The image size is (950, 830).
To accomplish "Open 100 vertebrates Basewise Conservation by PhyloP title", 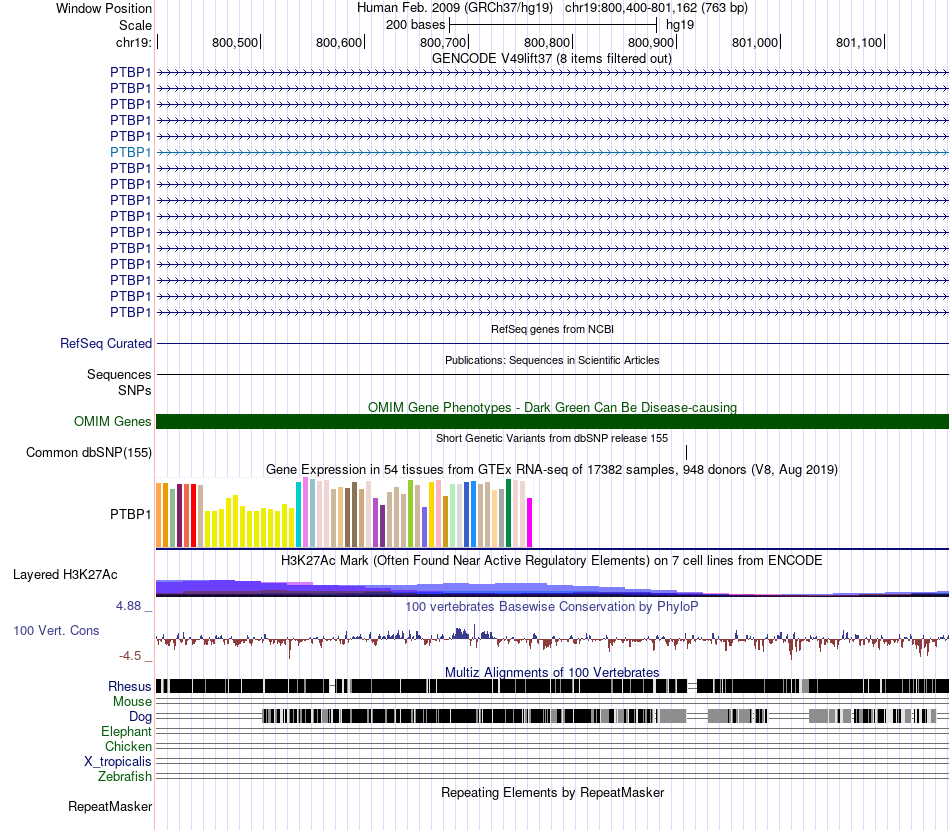I will (x=552, y=606).
